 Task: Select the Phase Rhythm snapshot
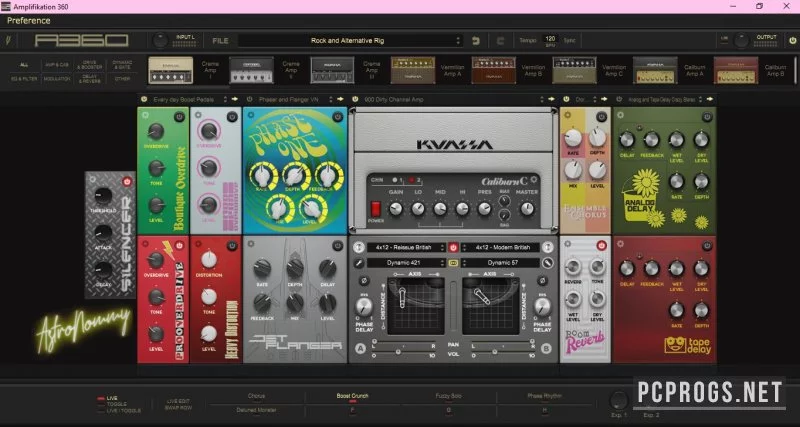(x=544, y=396)
